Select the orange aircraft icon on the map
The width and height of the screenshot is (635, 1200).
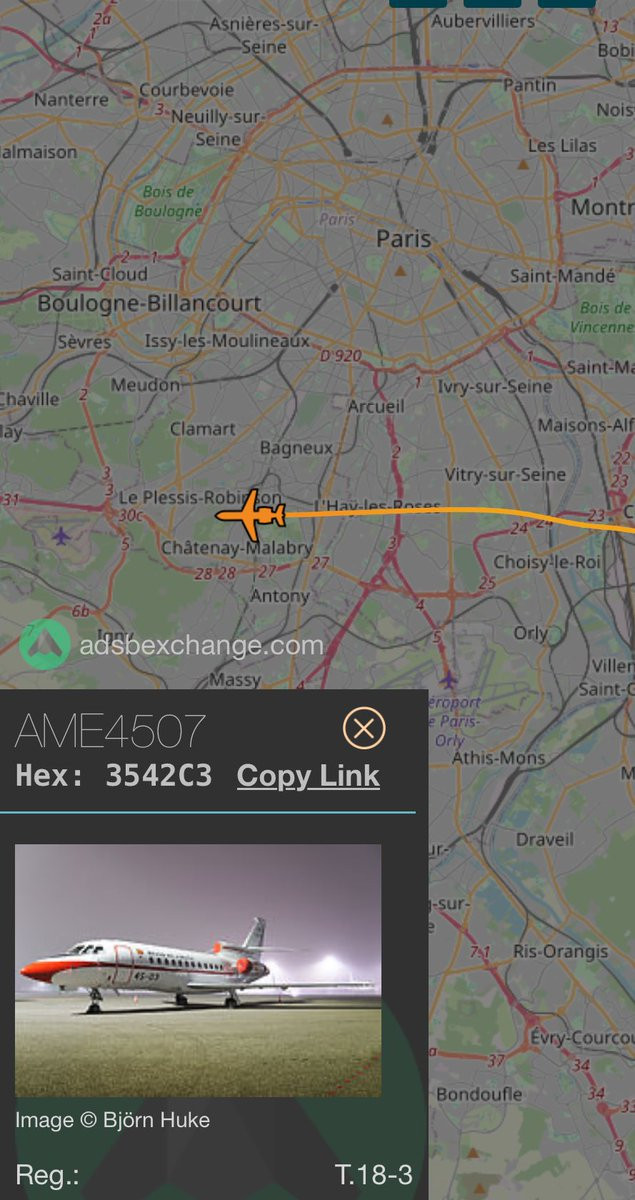251,516
